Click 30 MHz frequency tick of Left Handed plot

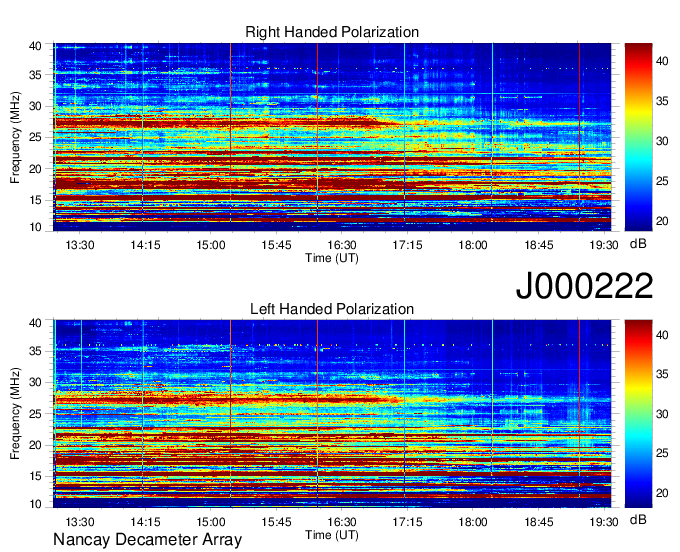tap(35, 382)
